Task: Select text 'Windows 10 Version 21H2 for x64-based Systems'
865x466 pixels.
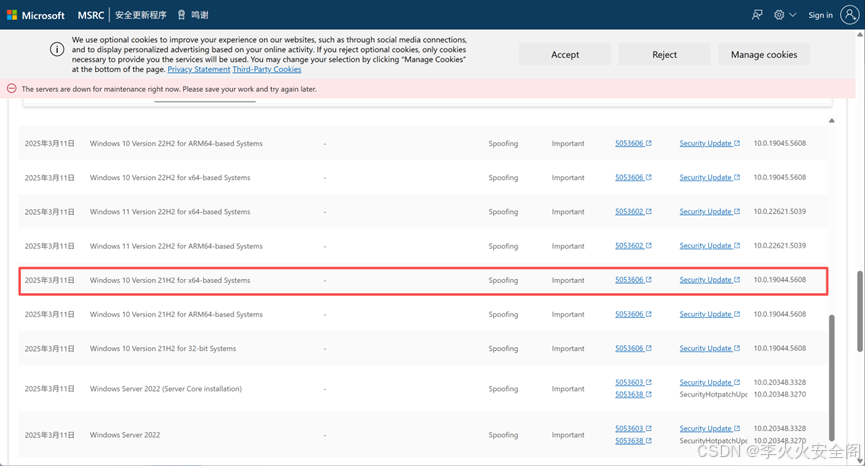Action: point(170,280)
